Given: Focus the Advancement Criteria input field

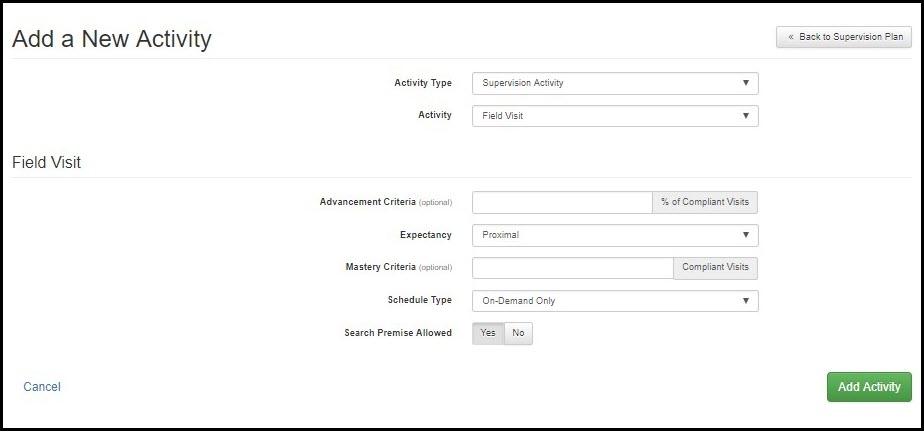Looking at the screenshot, I should click(562, 202).
